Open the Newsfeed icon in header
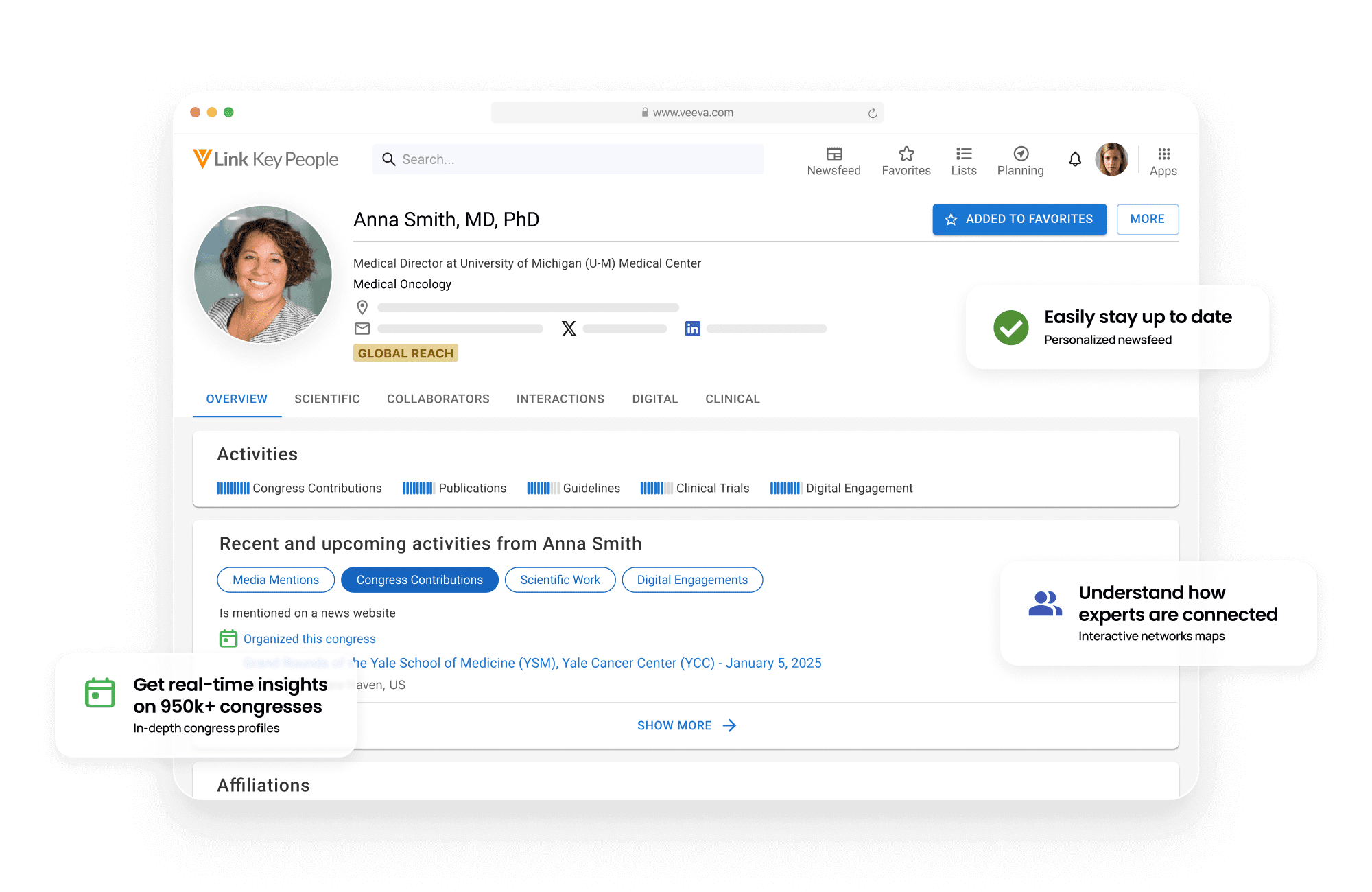 [833, 154]
